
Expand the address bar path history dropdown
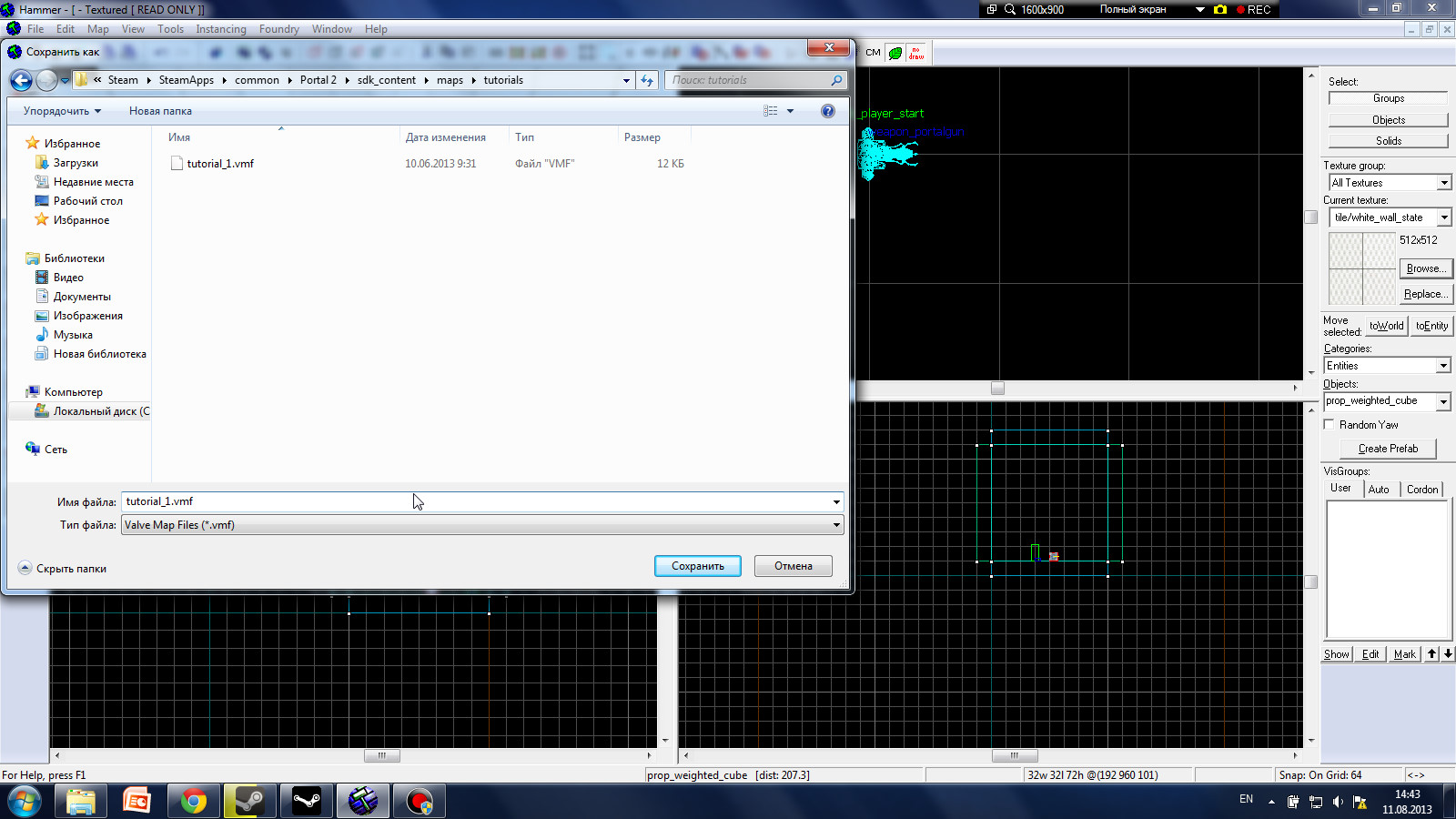pyautogui.click(x=626, y=80)
